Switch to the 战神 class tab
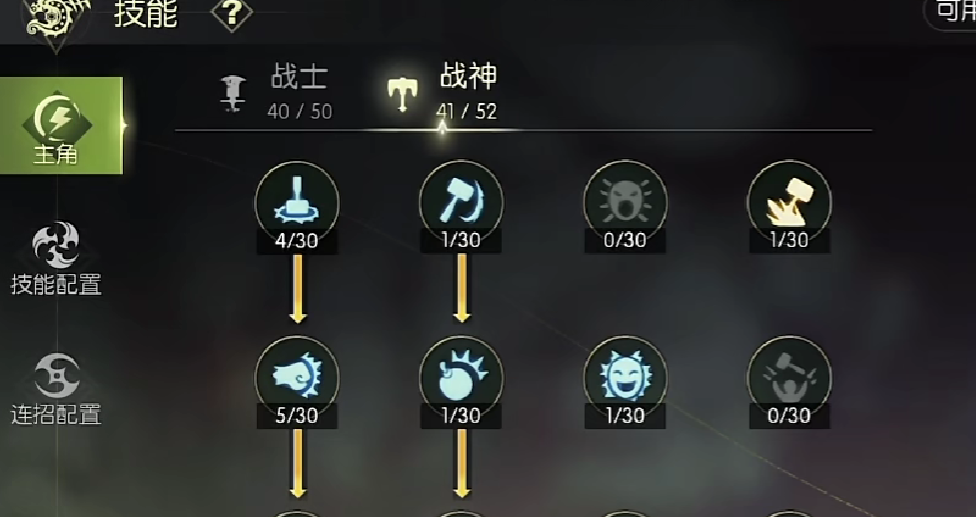976x517 pixels. tap(443, 93)
